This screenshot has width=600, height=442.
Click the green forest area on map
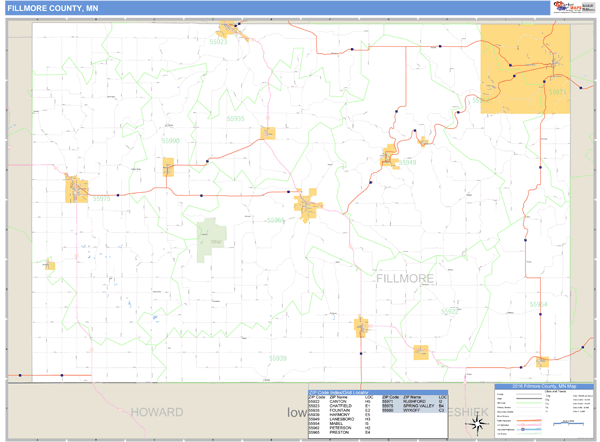(x=211, y=240)
